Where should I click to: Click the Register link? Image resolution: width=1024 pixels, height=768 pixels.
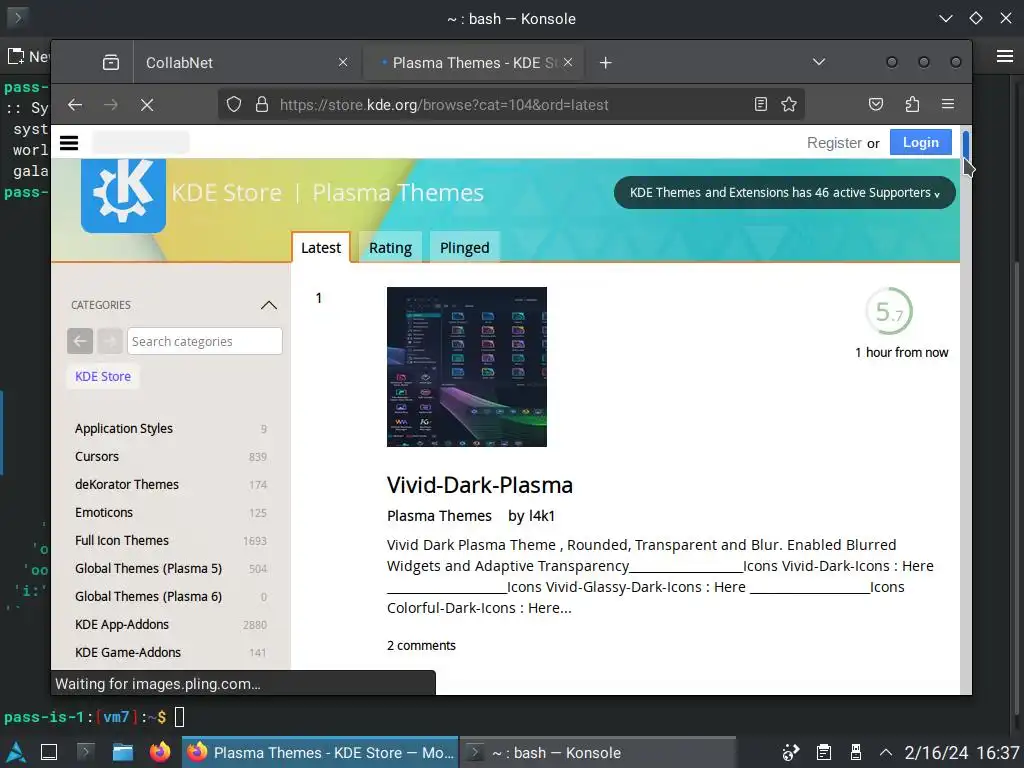point(834,142)
